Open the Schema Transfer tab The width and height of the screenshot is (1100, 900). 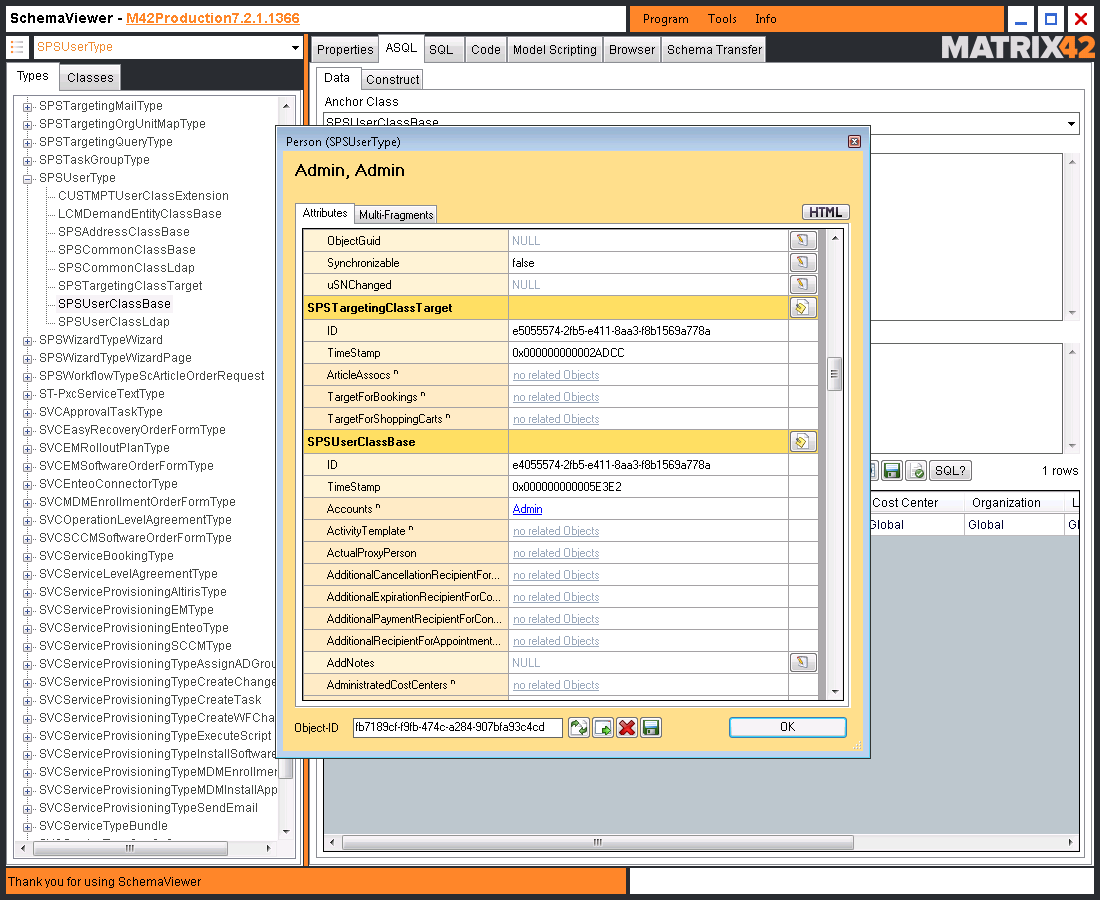(x=714, y=50)
